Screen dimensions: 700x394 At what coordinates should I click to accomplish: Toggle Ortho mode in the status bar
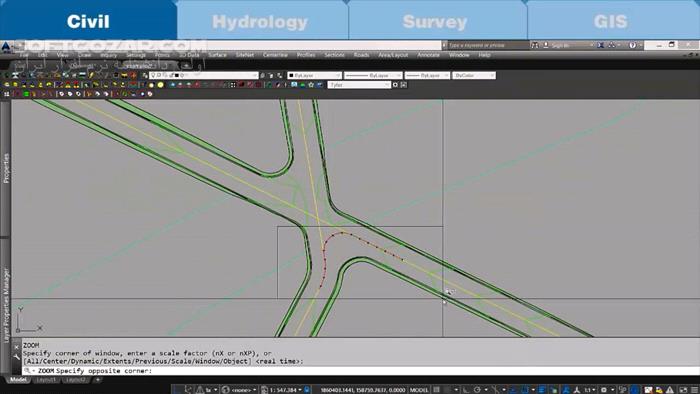(466, 390)
